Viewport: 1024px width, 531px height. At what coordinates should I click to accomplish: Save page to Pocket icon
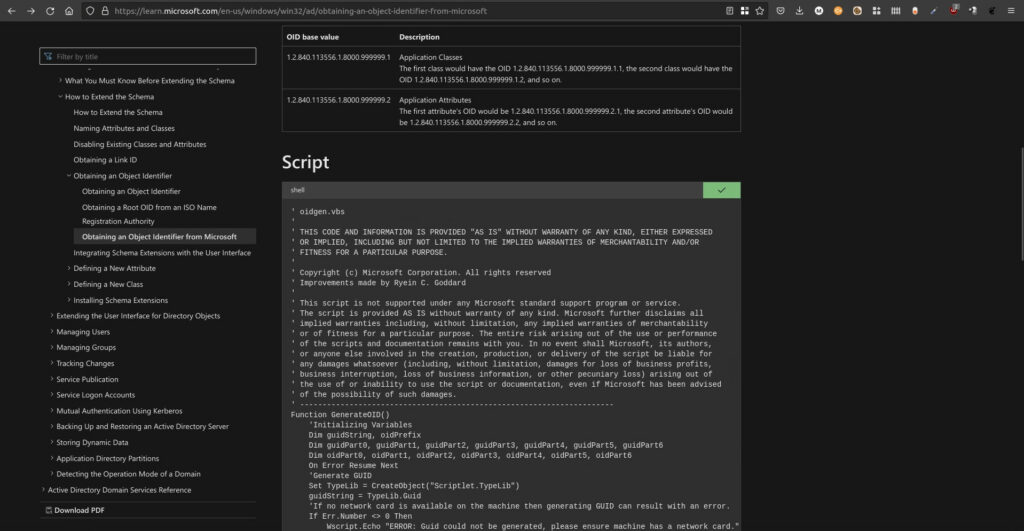click(780, 11)
